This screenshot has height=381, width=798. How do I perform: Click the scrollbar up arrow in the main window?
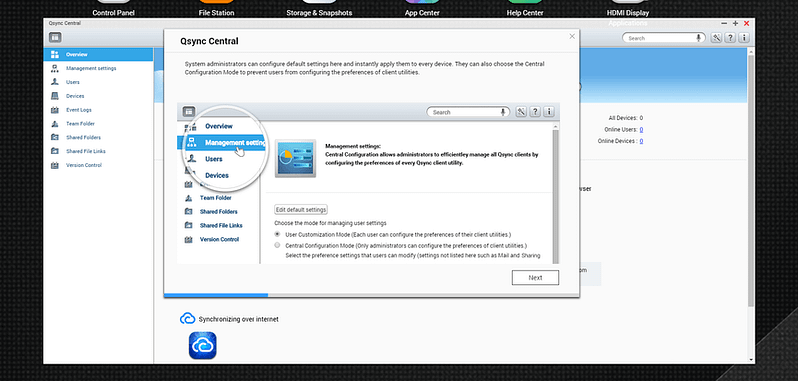751,51
